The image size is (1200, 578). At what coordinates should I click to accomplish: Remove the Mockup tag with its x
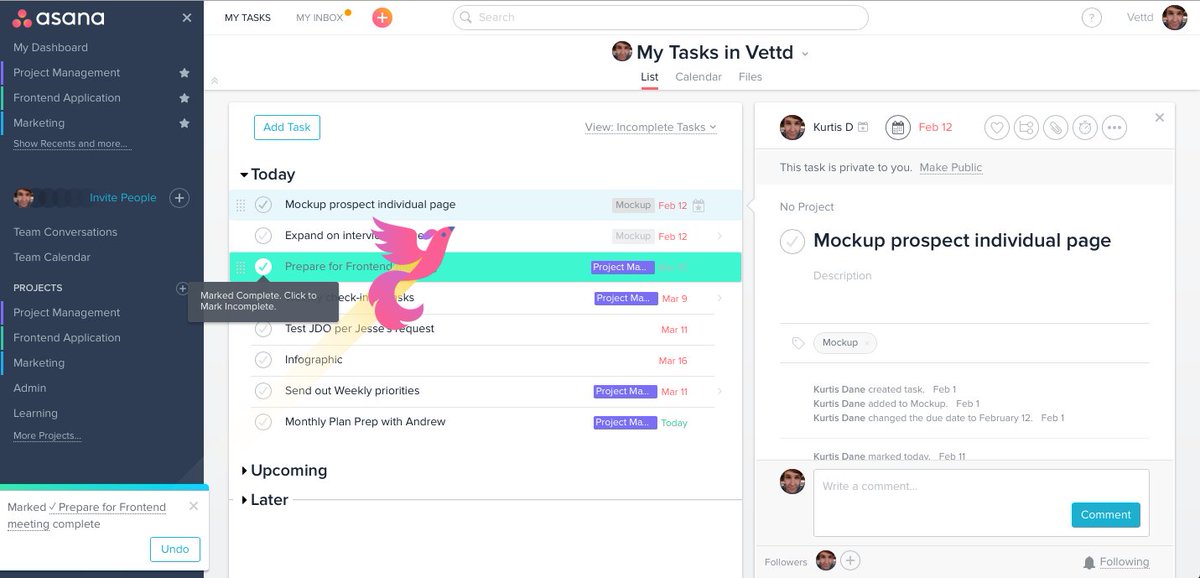(867, 343)
